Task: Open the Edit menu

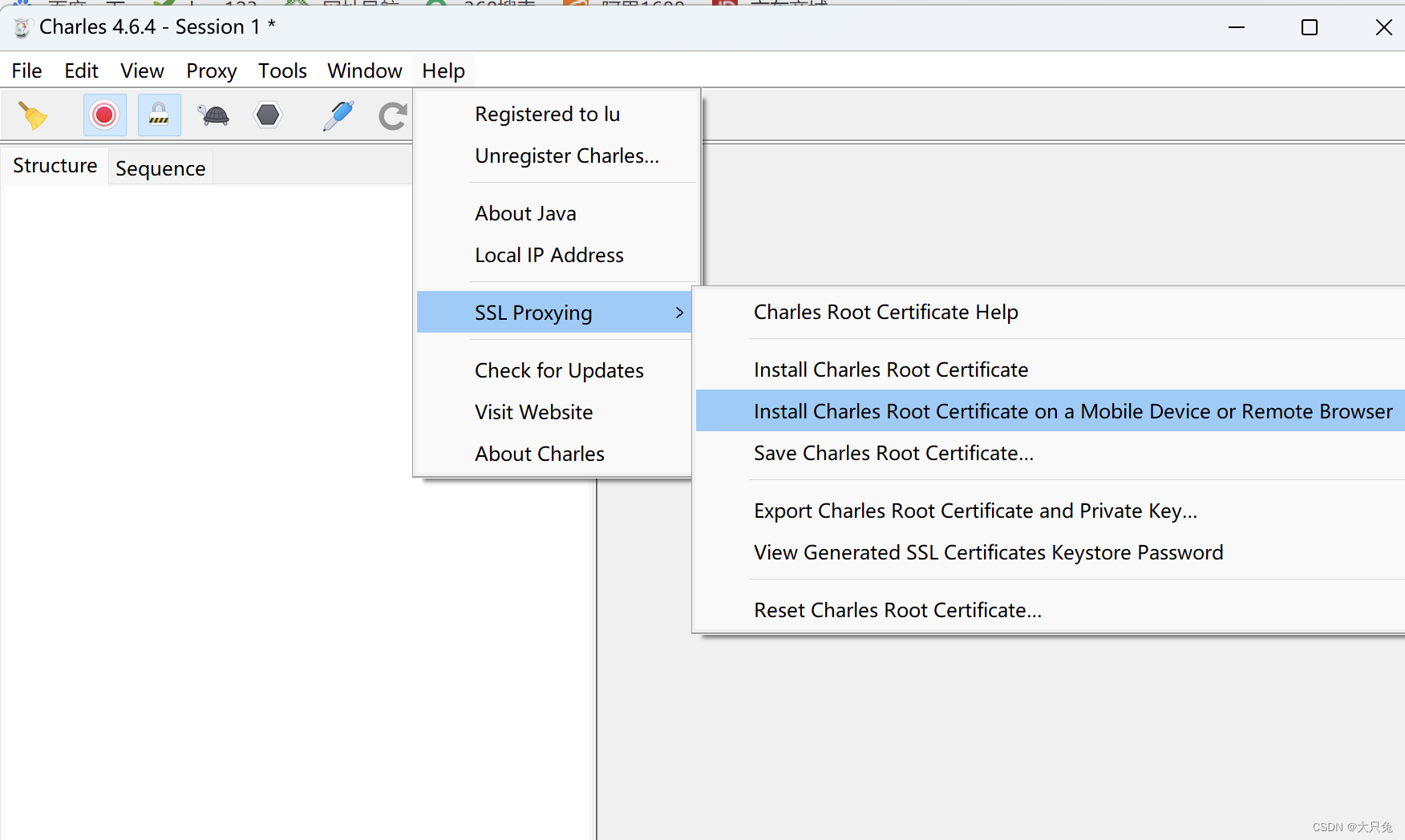Action: 81,71
